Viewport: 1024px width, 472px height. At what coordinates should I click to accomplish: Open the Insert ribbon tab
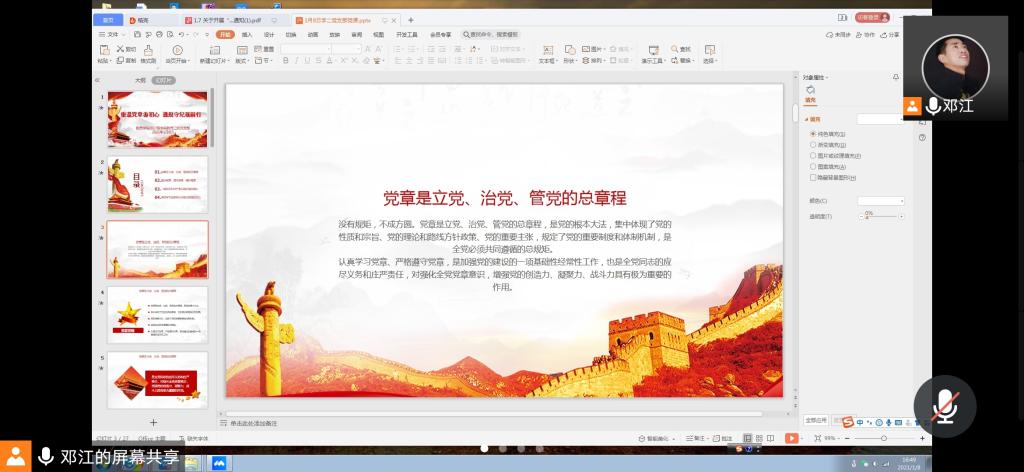pyautogui.click(x=246, y=34)
